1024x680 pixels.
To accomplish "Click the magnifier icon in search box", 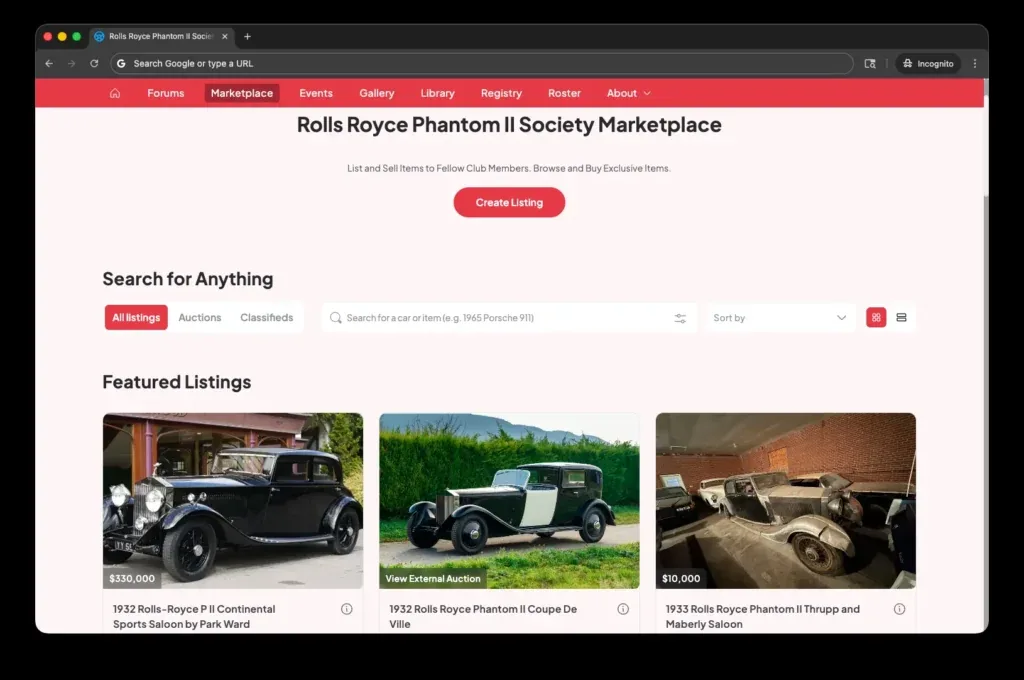I will (336, 317).
